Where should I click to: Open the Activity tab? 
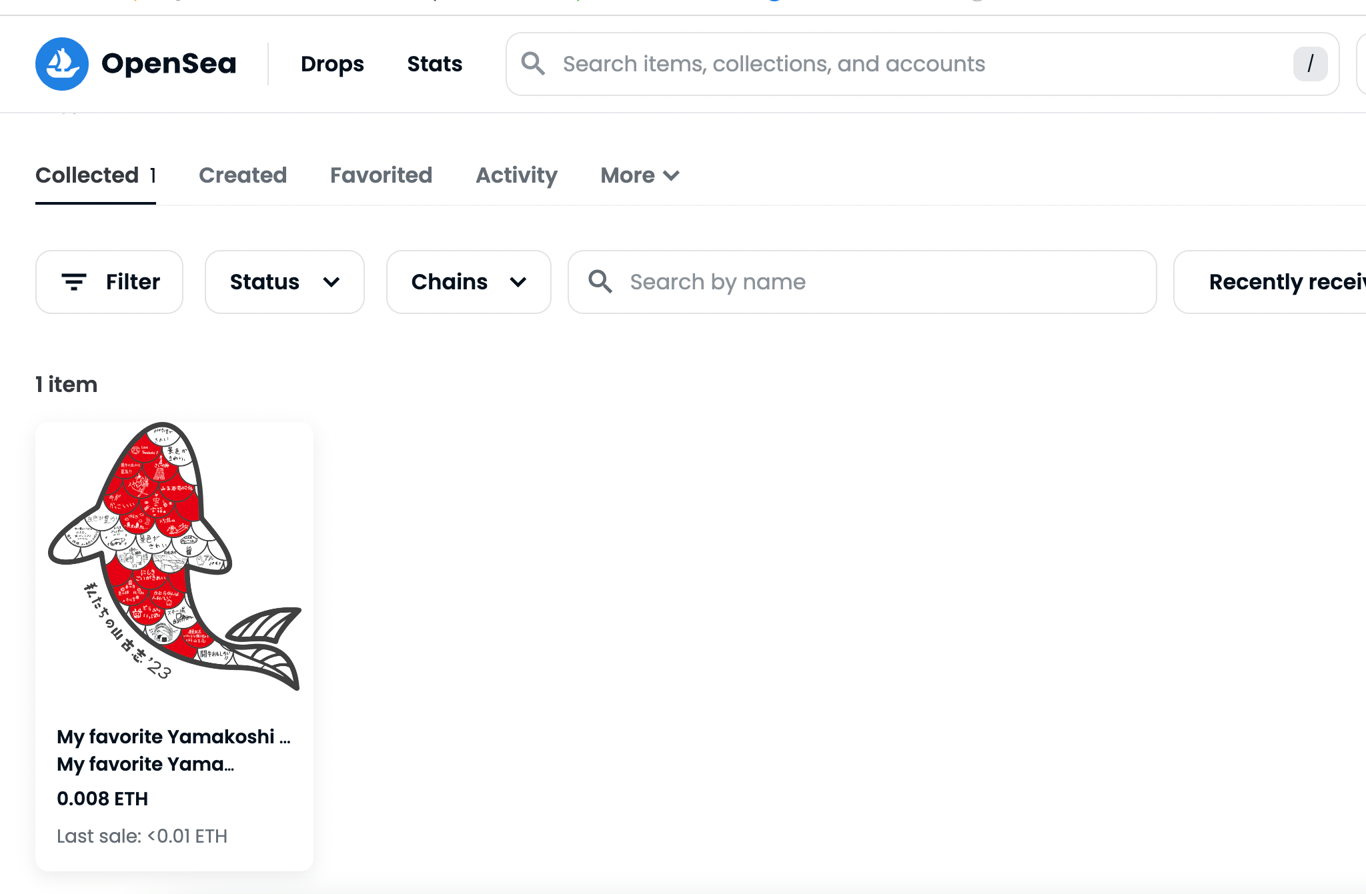tap(516, 176)
